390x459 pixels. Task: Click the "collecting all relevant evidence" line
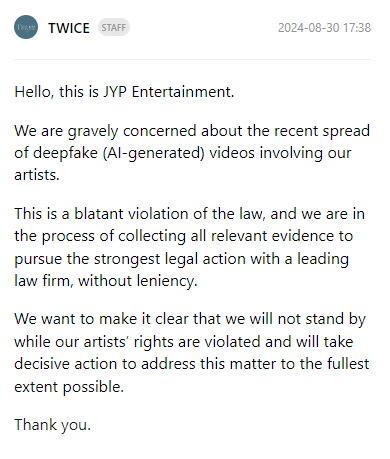tap(184, 236)
